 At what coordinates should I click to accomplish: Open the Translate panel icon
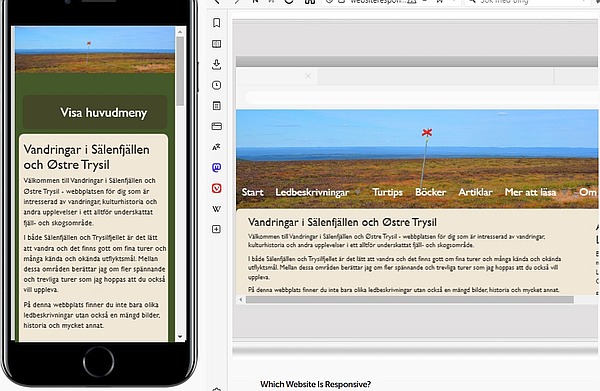(x=217, y=147)
